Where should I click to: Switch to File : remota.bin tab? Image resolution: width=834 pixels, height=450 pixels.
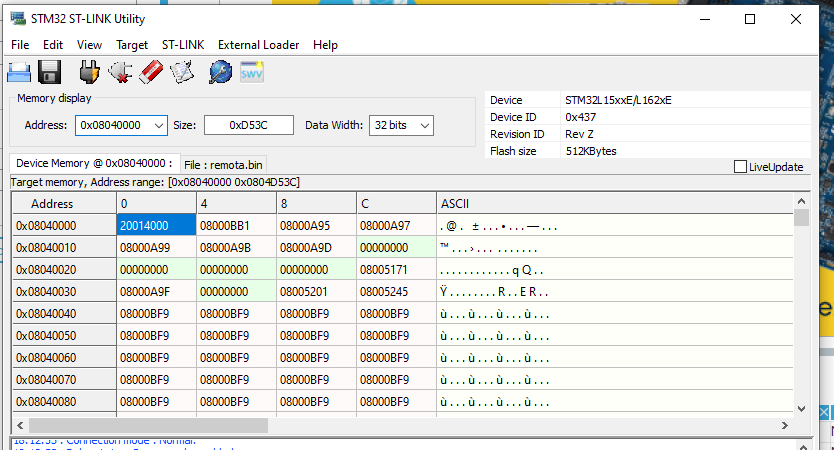pyautogui.click(x=223, y=165)
